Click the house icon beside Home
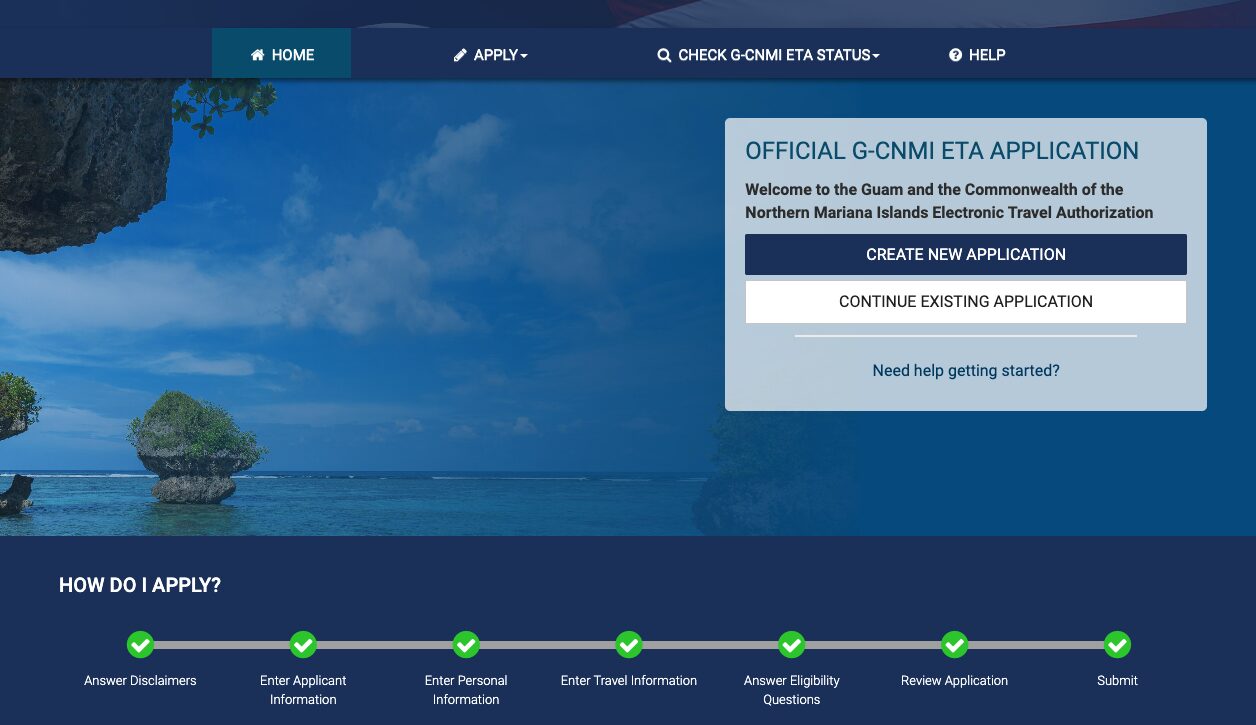This screenshot has width=1256, height=725. [x=257, y=55]
